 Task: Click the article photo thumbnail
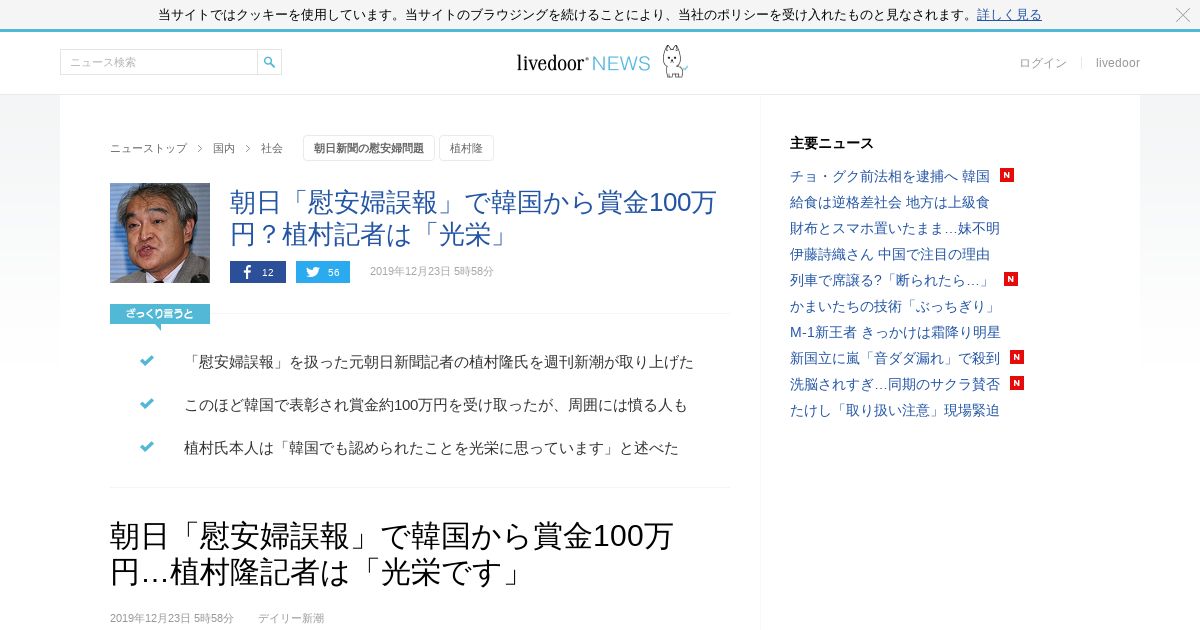tap(160, 233)
